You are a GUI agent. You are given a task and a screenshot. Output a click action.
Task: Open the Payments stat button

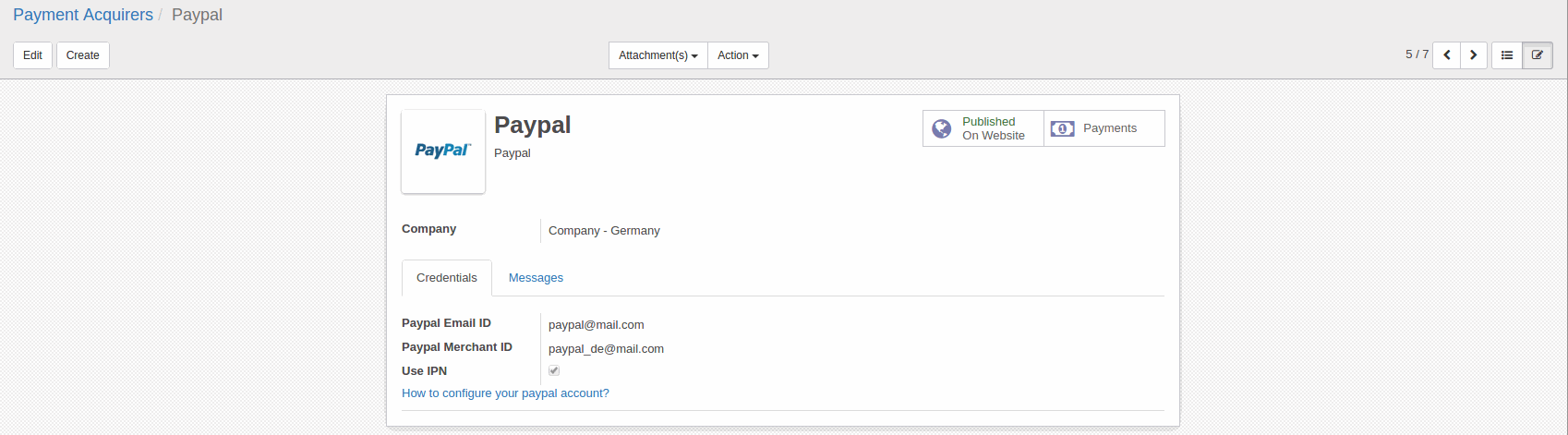[1104, 128]
